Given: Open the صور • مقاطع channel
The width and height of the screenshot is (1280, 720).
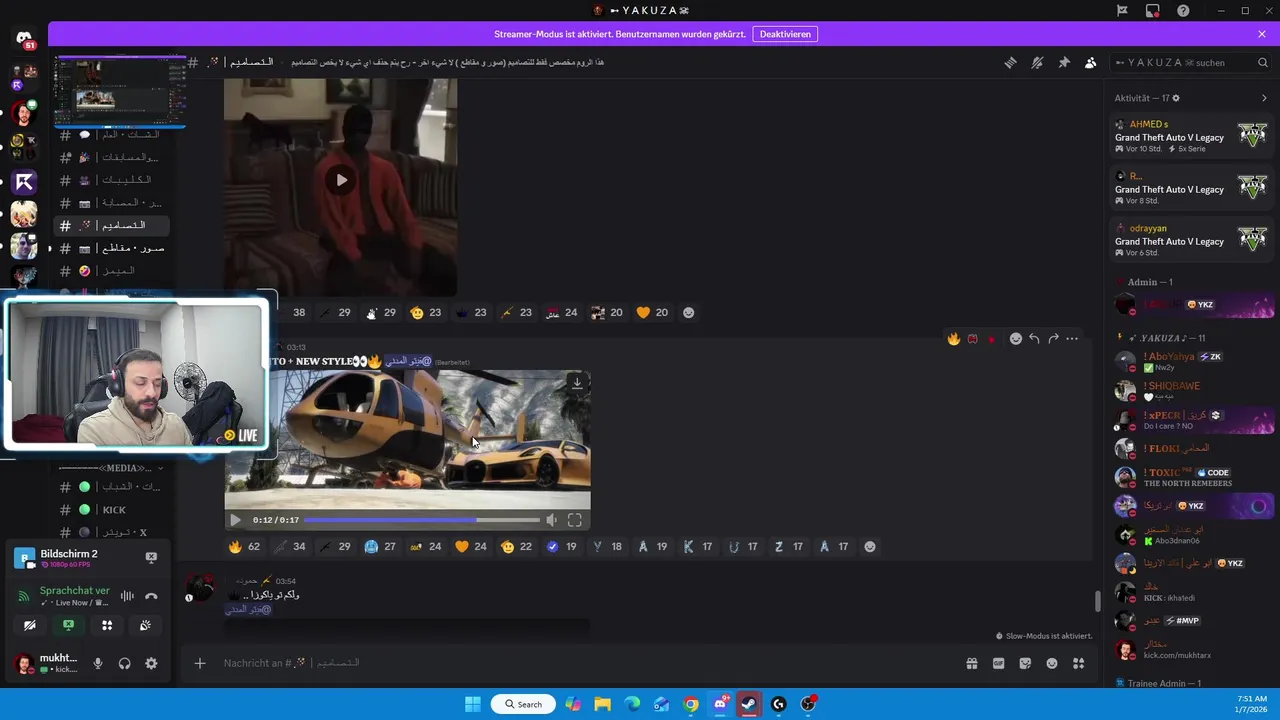Looking at the screenshot, I should tap(112, 248).
